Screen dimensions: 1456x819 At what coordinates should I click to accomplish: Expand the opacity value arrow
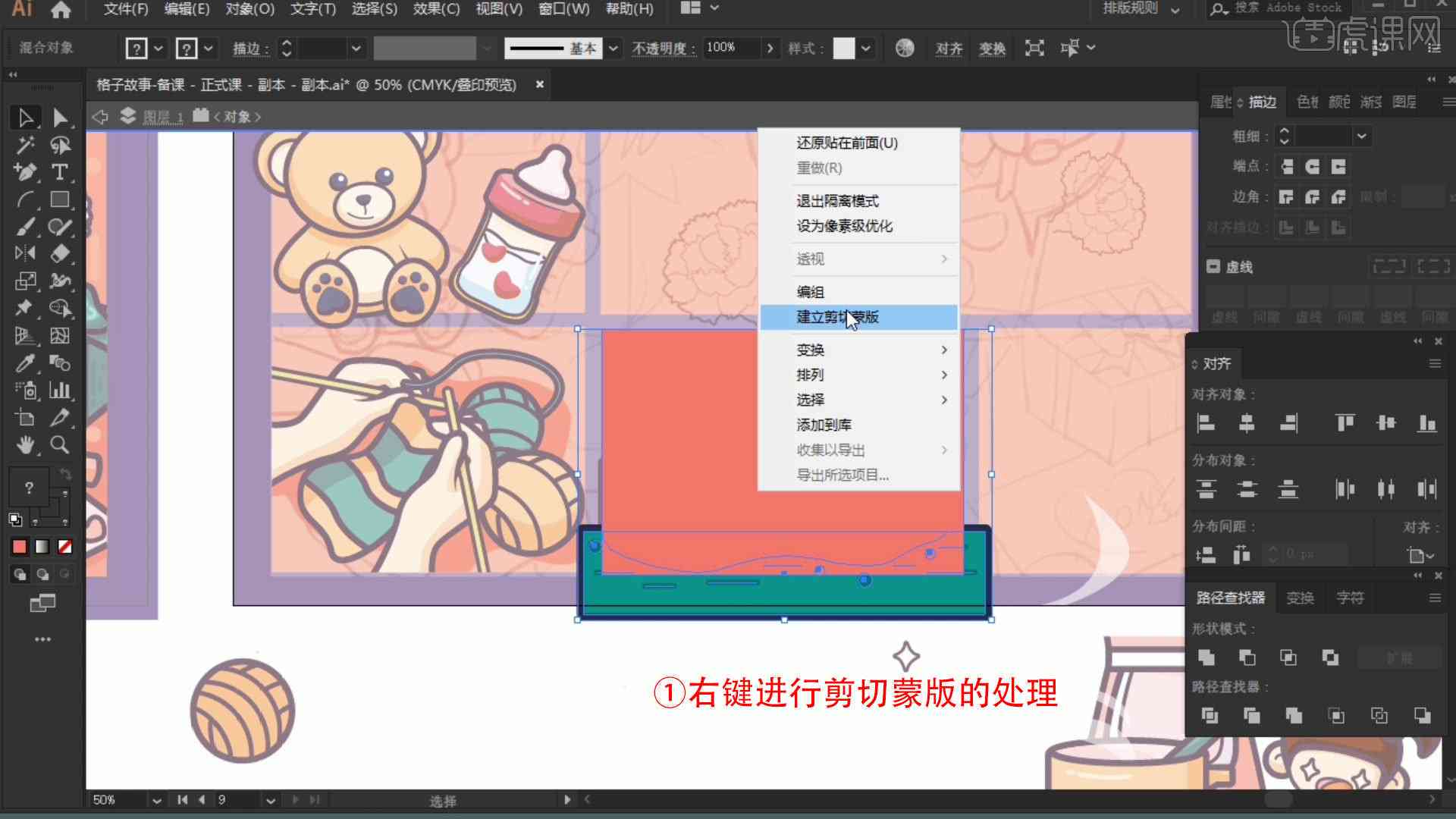click(770, 49)
